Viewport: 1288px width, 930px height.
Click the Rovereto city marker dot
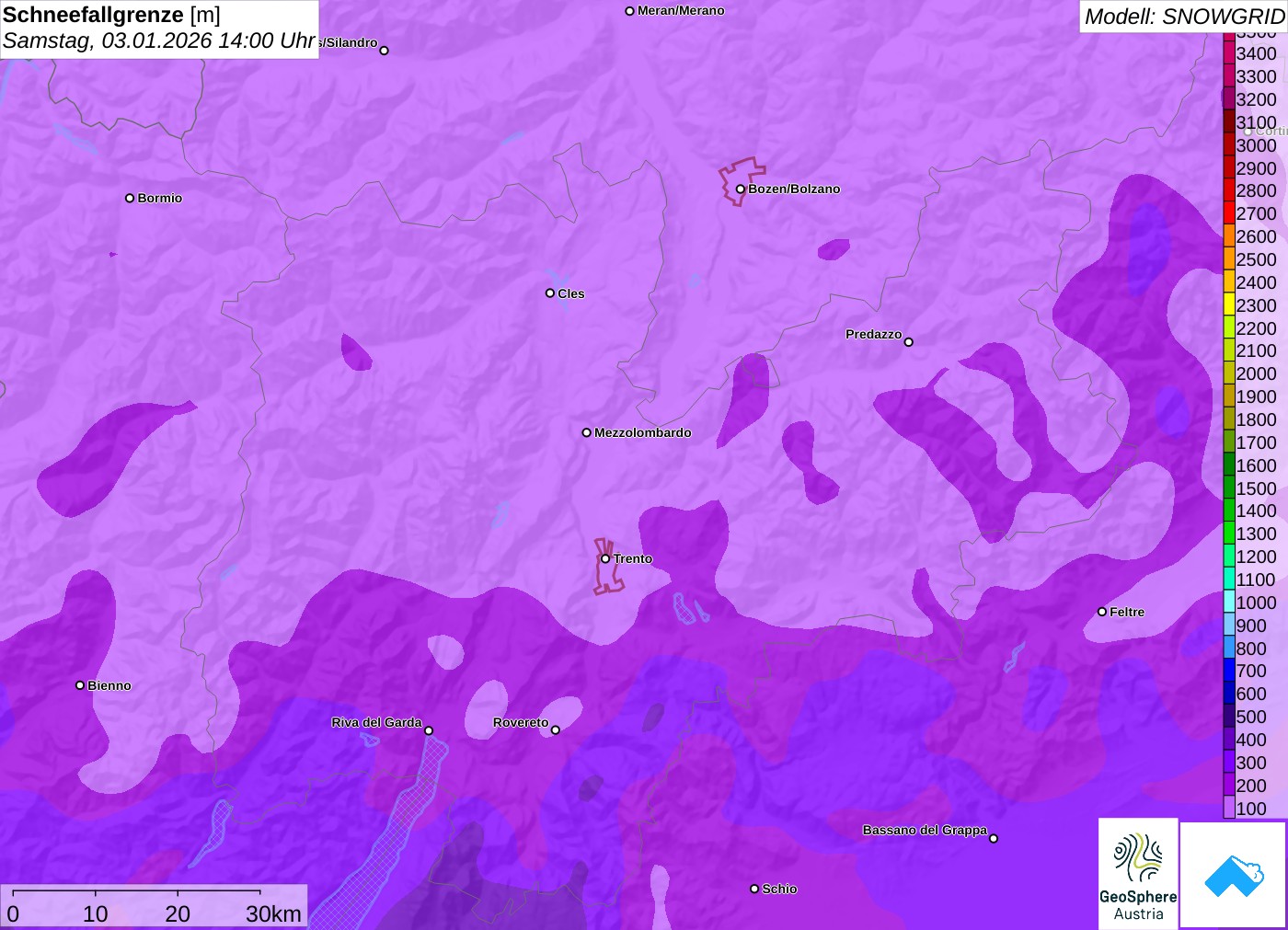tap(556, 730)
